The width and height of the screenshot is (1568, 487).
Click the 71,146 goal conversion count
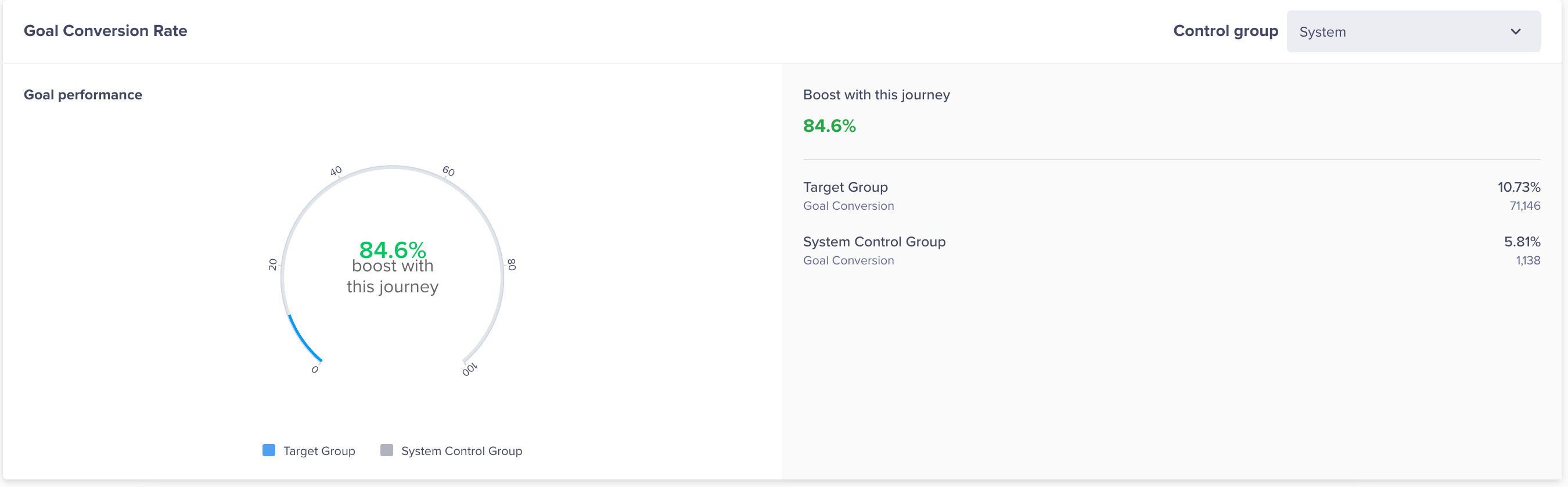[1524, 206]
